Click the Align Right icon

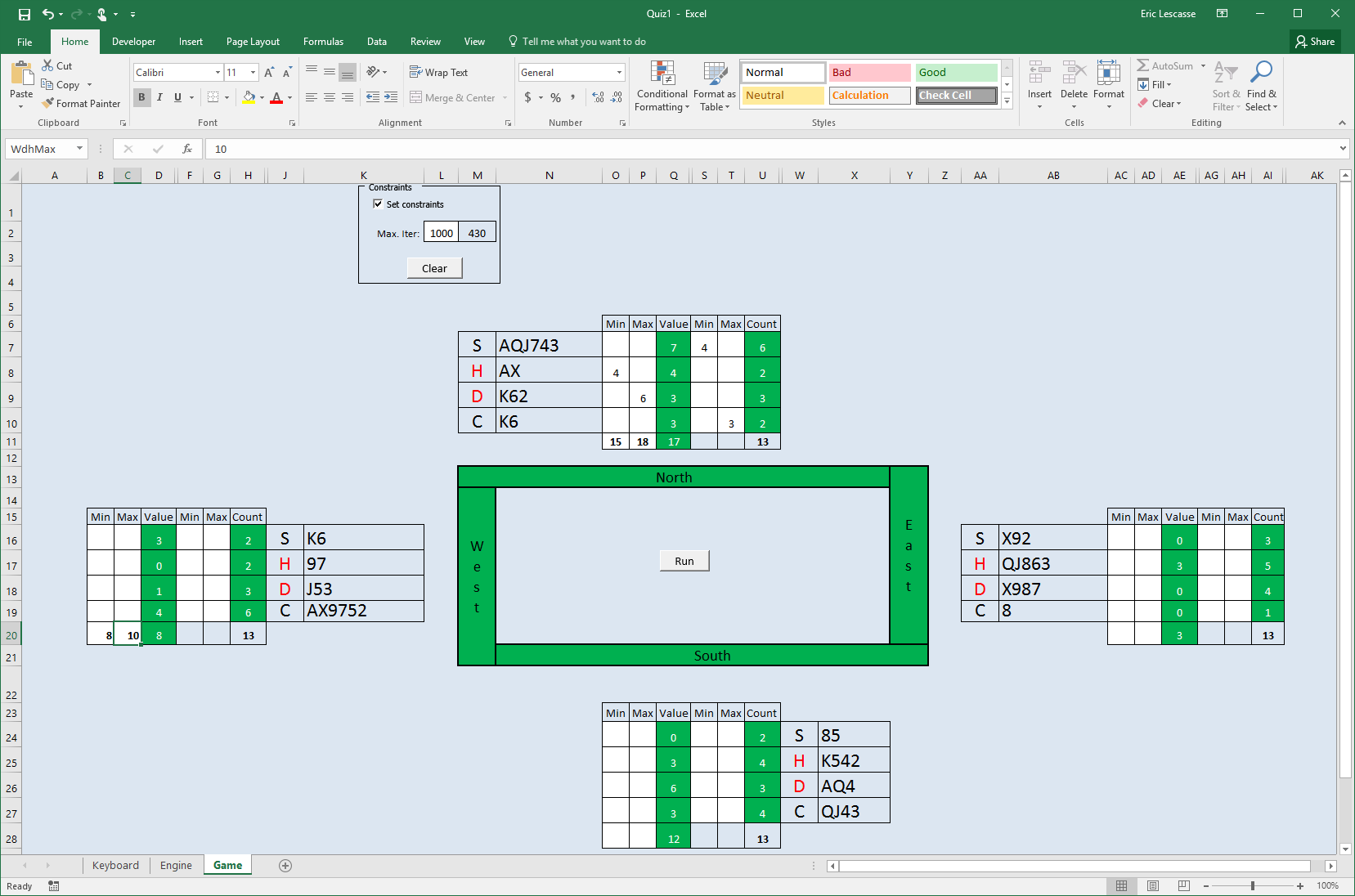[348, 97]
